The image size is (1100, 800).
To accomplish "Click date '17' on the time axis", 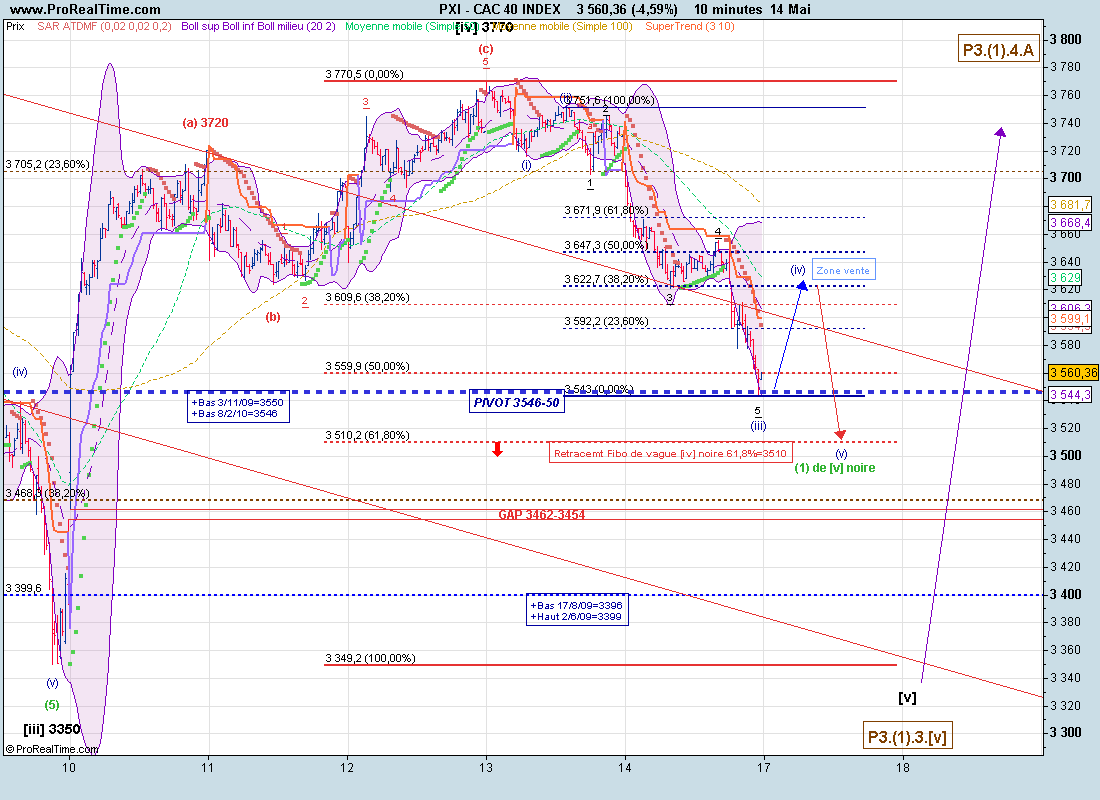I will click(x=763, y=768).
